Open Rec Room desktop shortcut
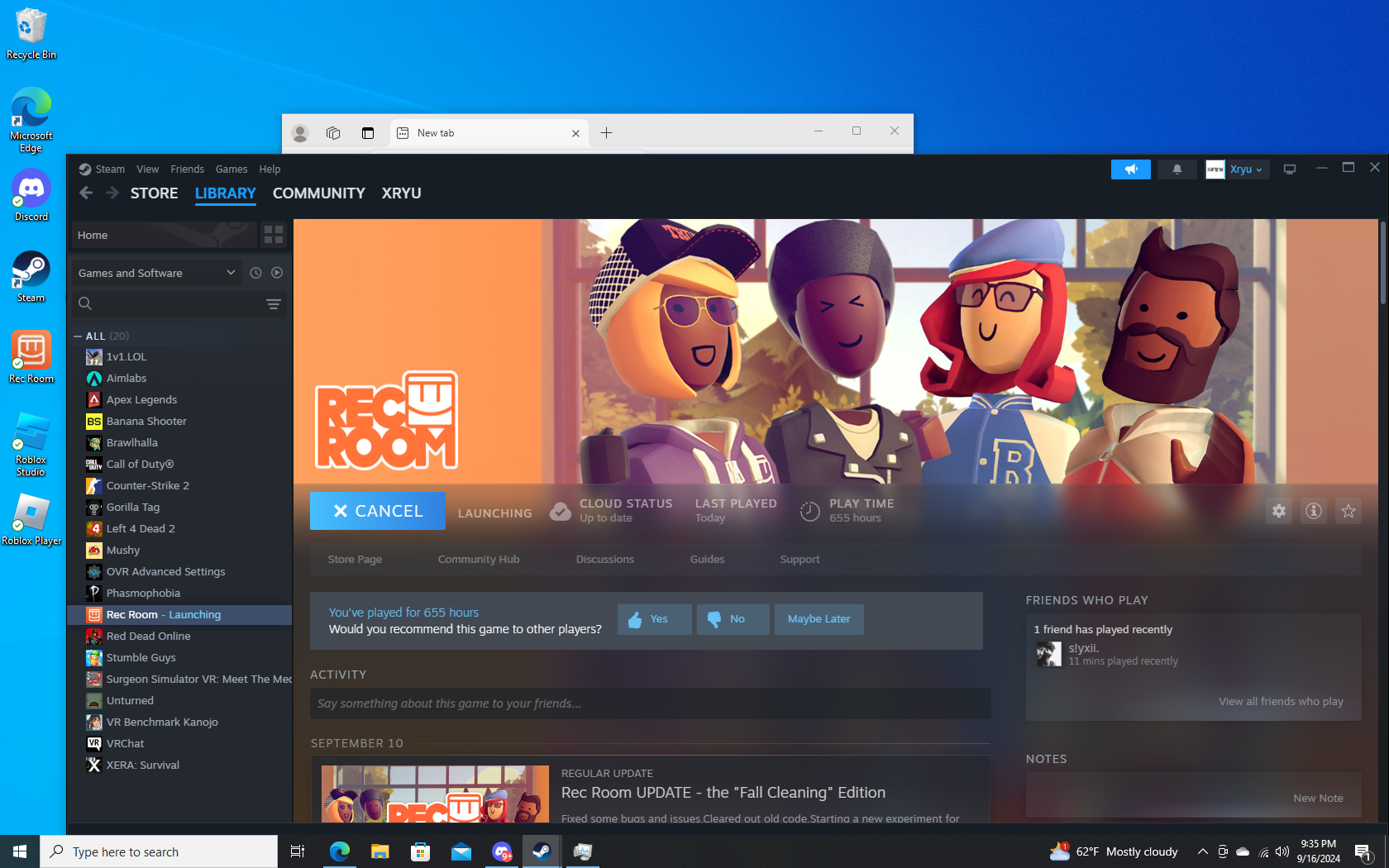1389x868 pixels. pos(31,357)
